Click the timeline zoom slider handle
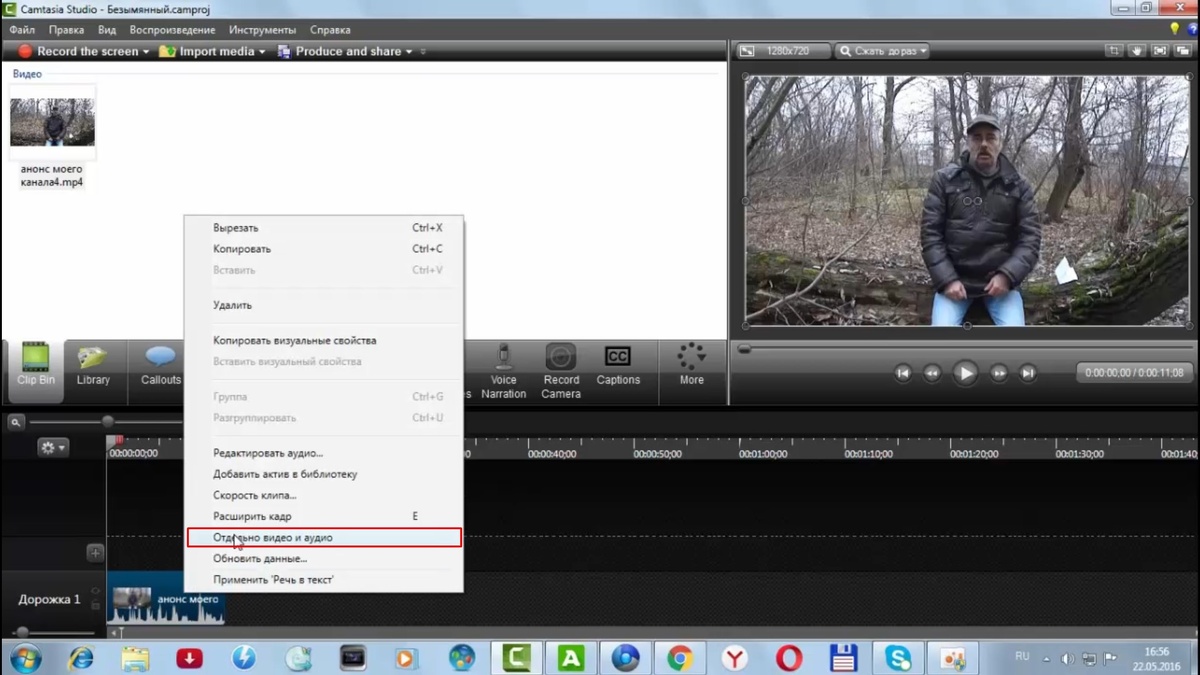1200x675 pixels. click(x=108, y=422)
